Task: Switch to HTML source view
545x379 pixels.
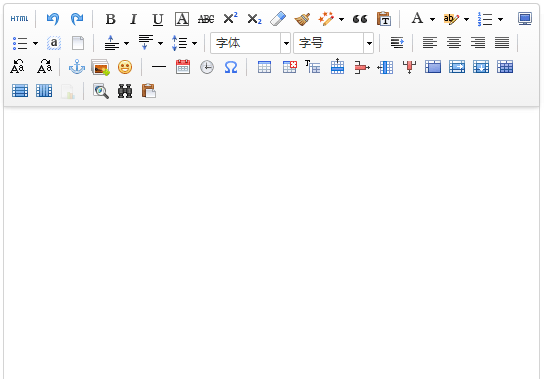Action: pyautogui.click(x=19, y=19)
